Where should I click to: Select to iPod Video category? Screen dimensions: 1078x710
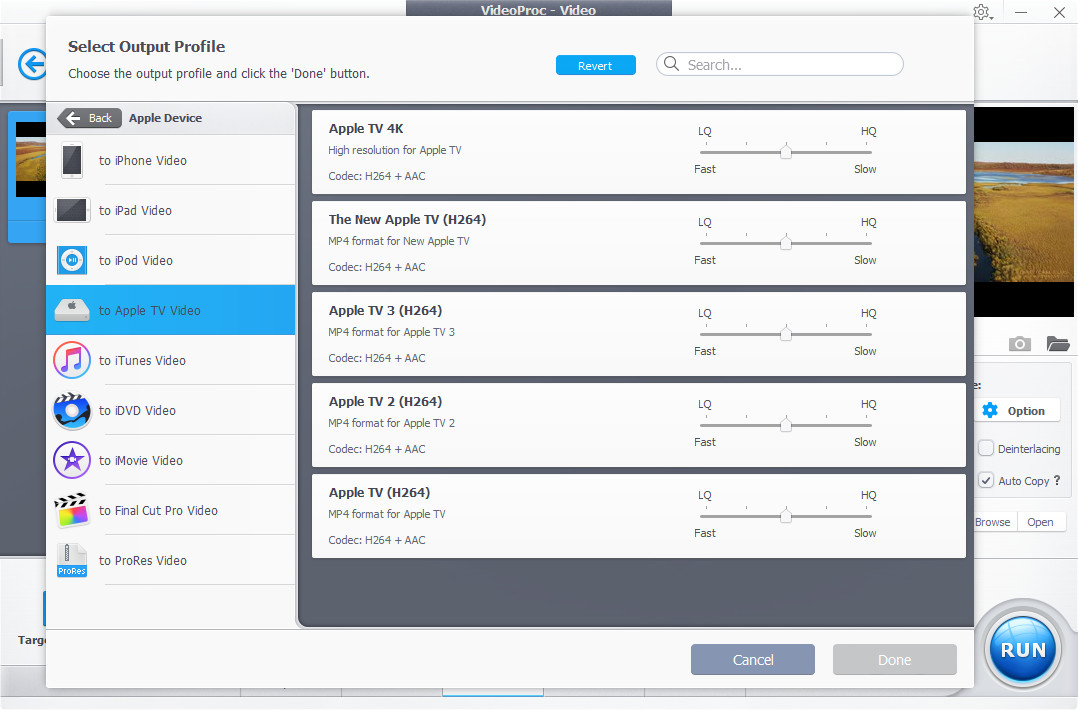point(170,260)
